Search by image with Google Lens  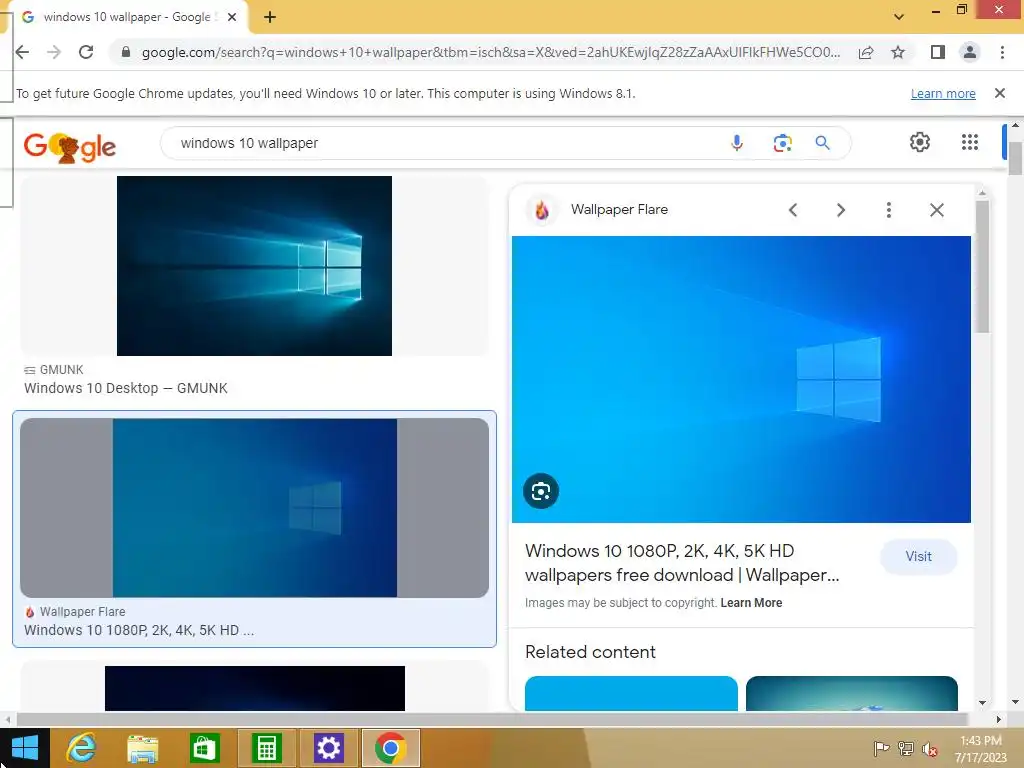[782, 142]
